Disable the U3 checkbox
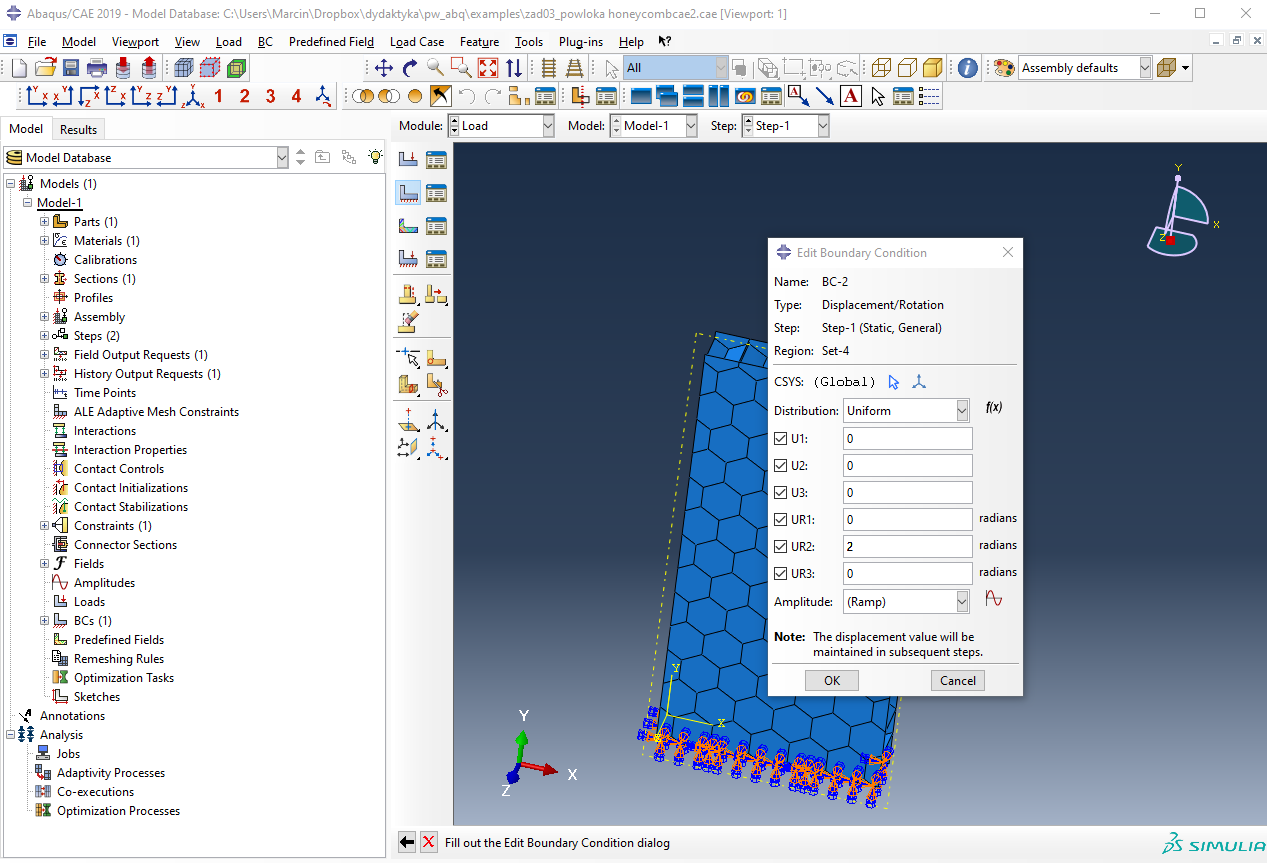 pyautogui.click(x=781, y=493)
